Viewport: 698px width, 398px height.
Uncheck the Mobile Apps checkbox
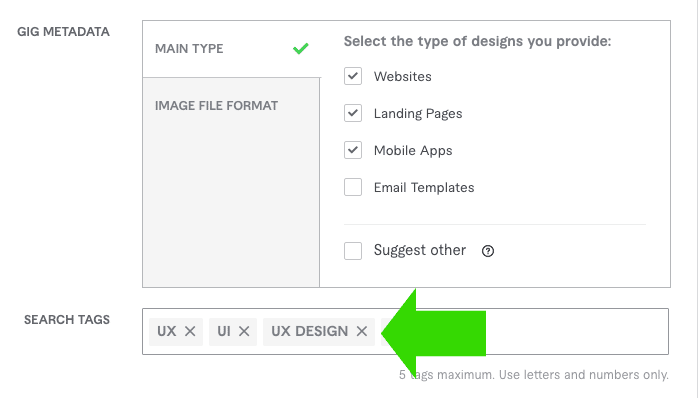(x=353, y=150)
